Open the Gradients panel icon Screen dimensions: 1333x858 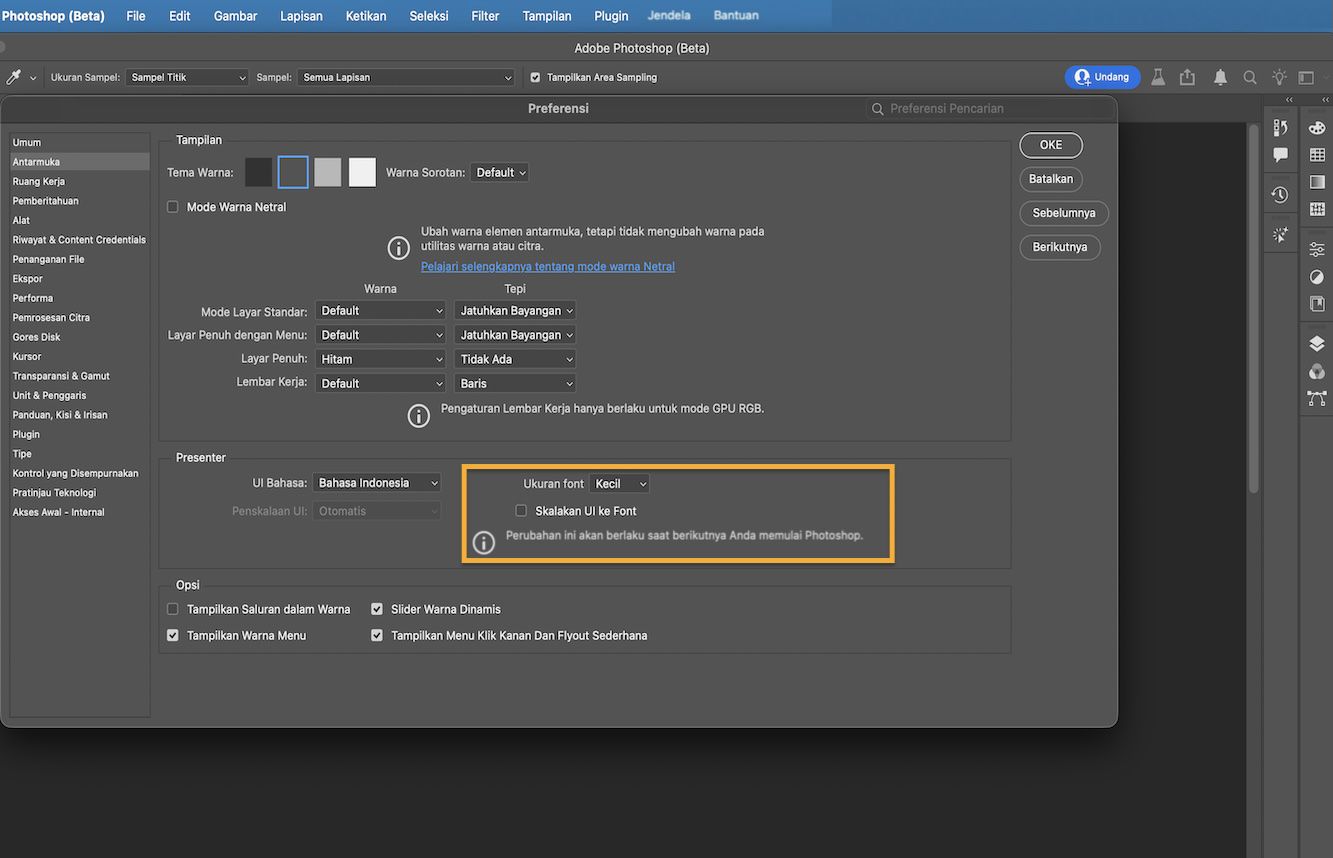point(1316,181)
